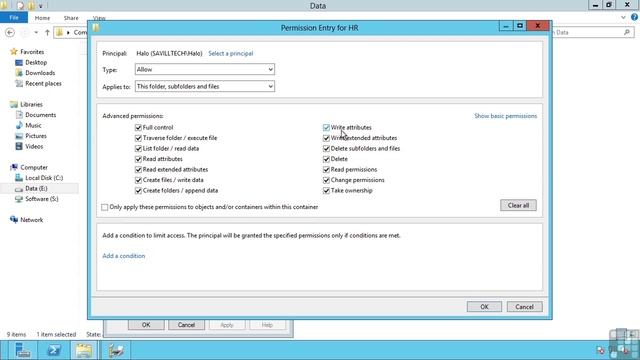
Task: Toggle the Read permissions checkbox
Action: pos(326,169)
